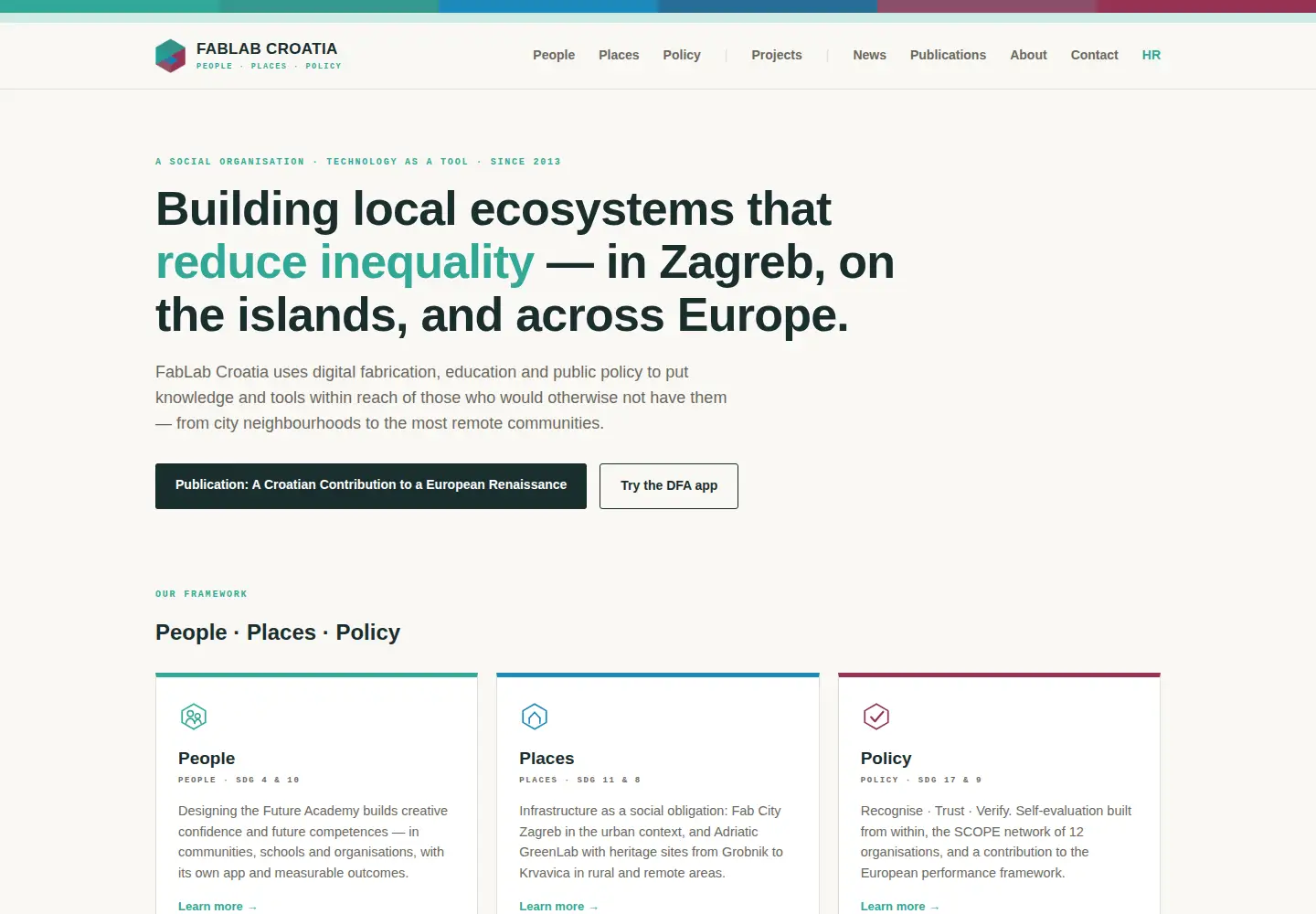Open the Places menu item

[619, 55]
